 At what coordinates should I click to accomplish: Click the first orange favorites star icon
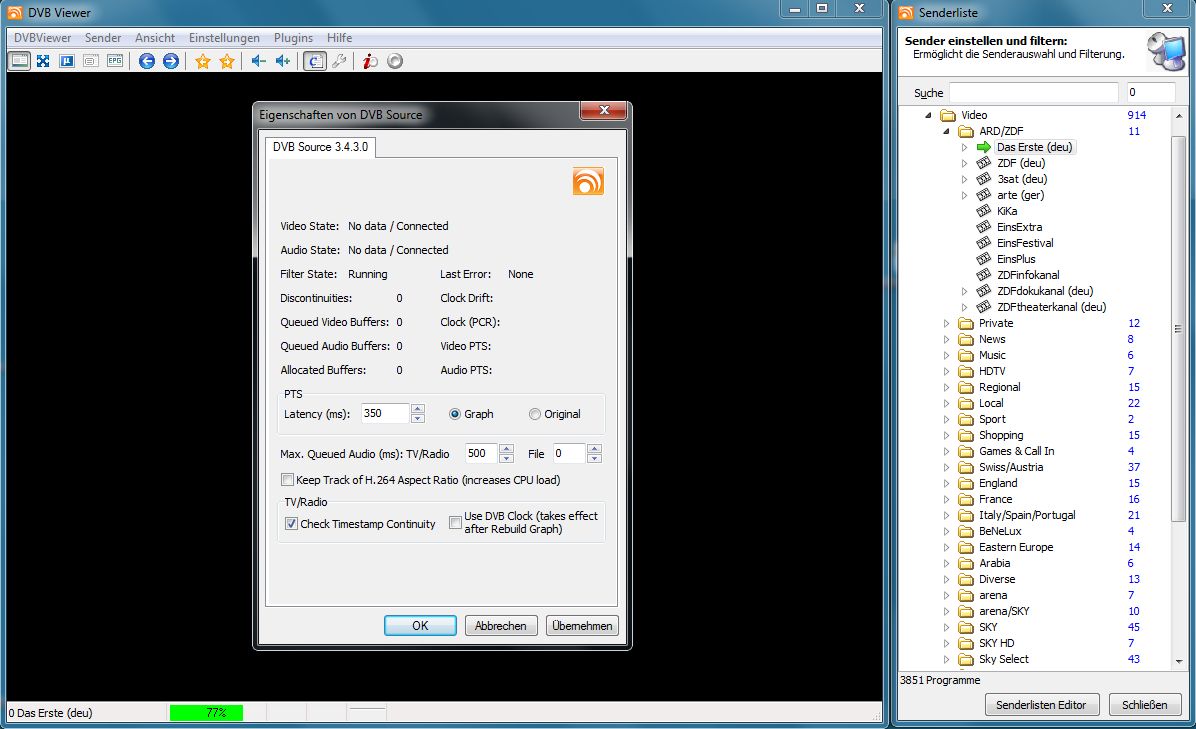203,61
